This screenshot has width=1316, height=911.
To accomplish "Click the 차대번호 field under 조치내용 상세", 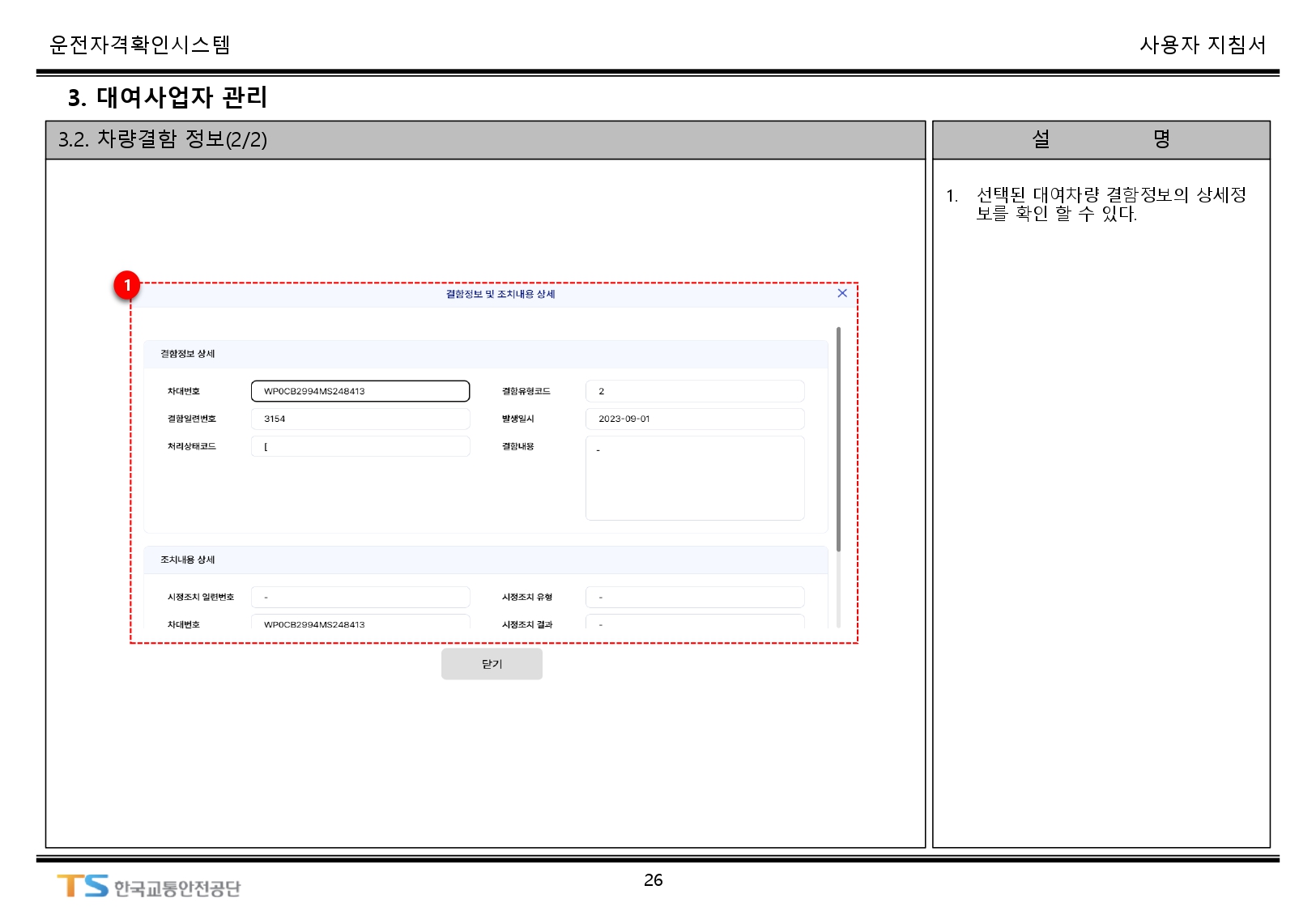I will (360, 623).
